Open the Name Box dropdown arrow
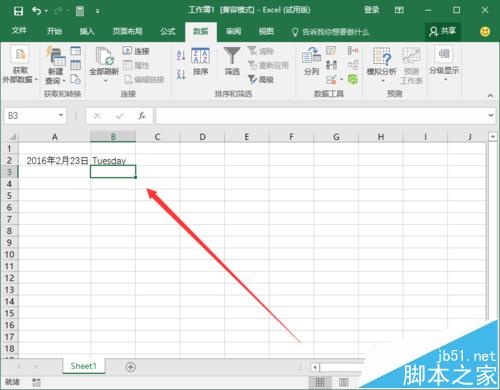500x390 pixels. point(61,115)
